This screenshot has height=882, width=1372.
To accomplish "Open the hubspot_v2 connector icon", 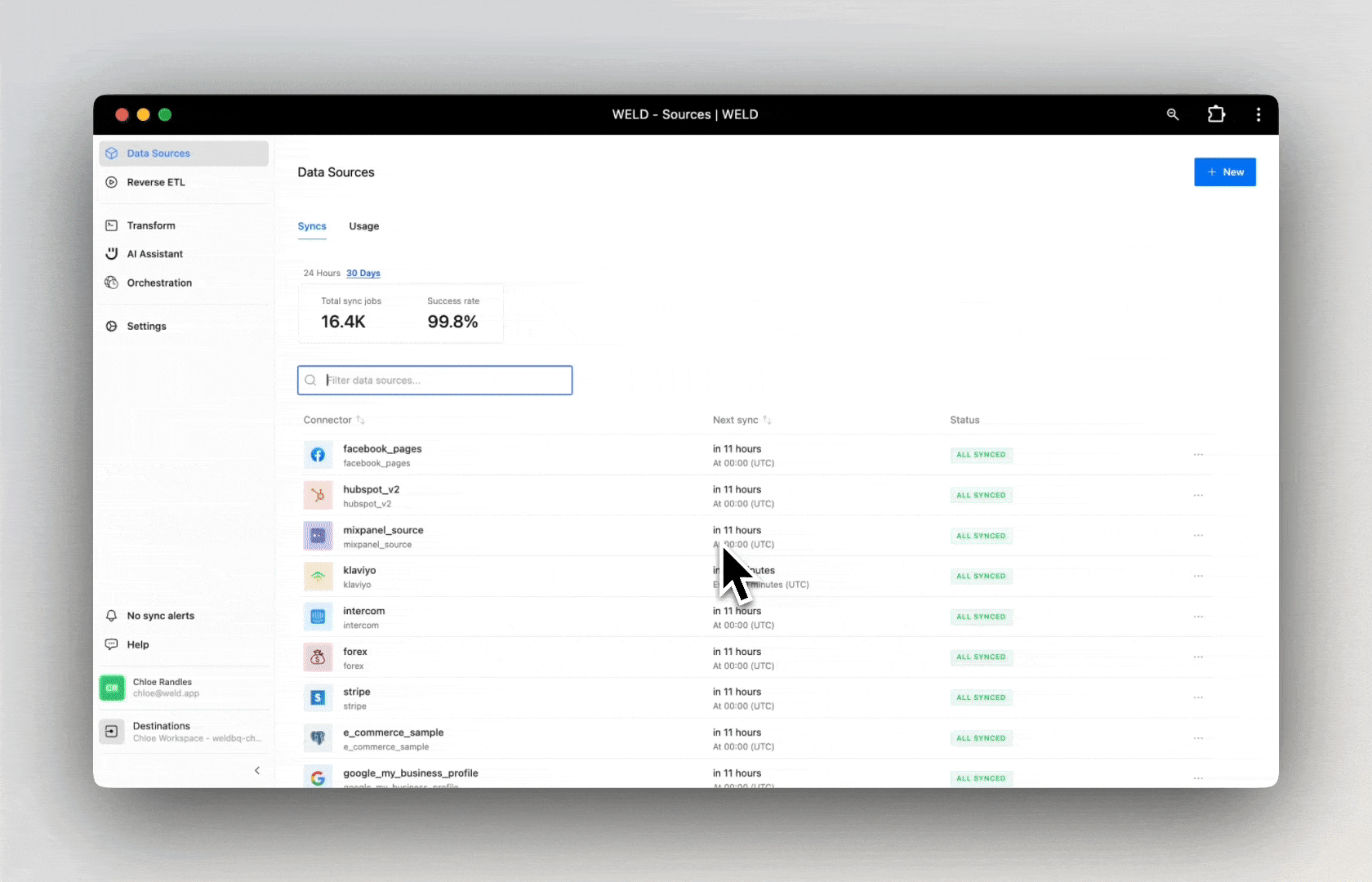I will (318, 495).
